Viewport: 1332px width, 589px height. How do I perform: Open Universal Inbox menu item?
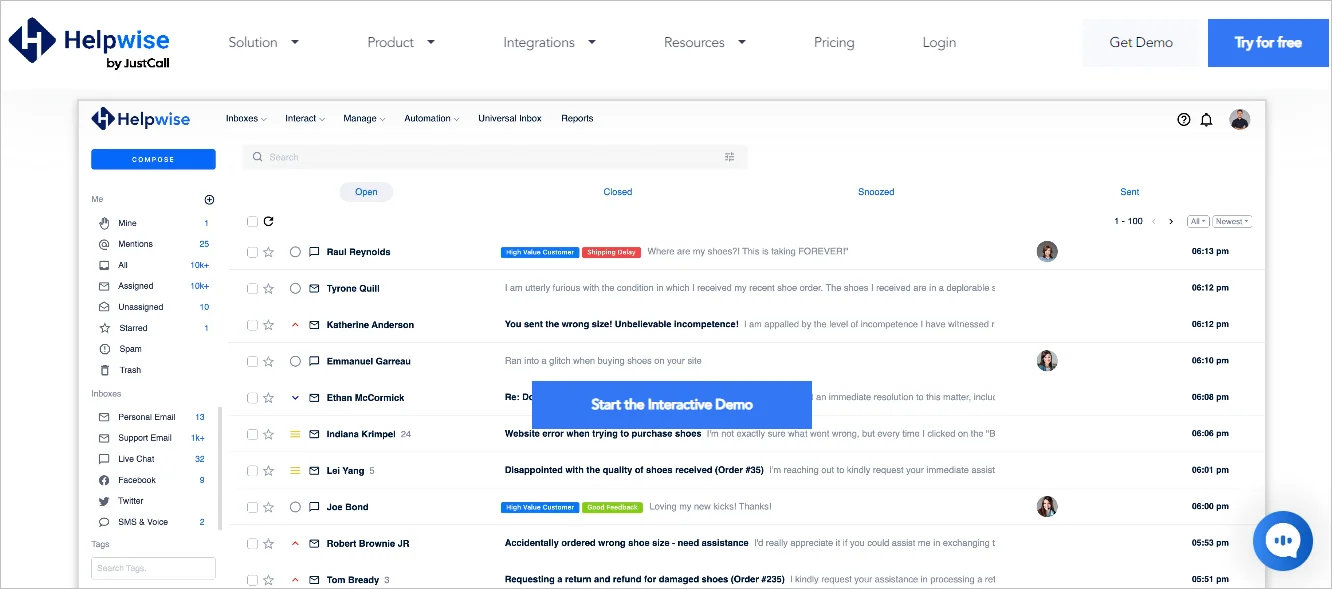[510, 118]
